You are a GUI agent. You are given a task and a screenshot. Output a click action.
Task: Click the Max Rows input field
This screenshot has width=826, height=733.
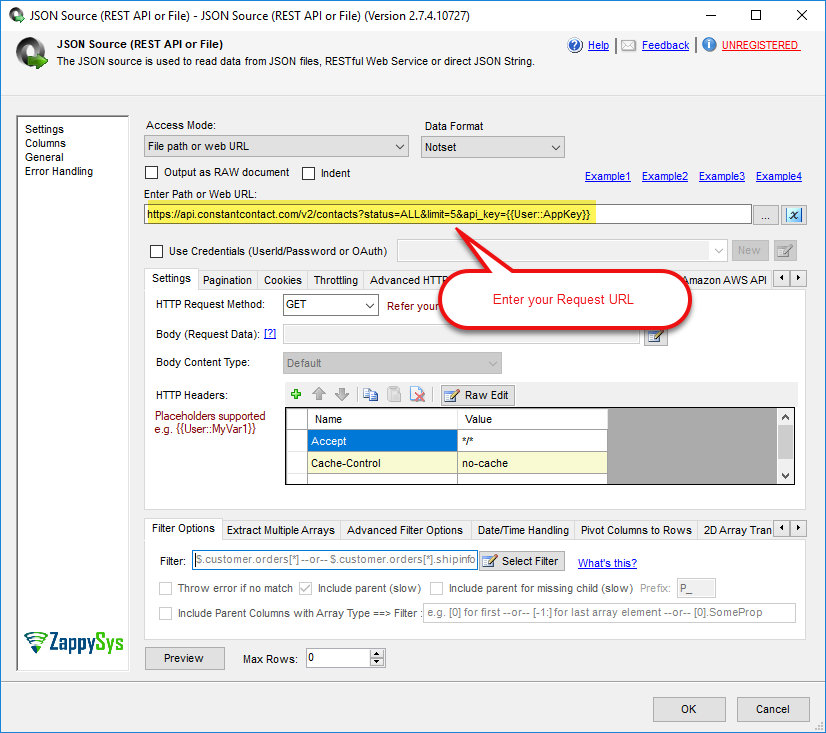338,658
